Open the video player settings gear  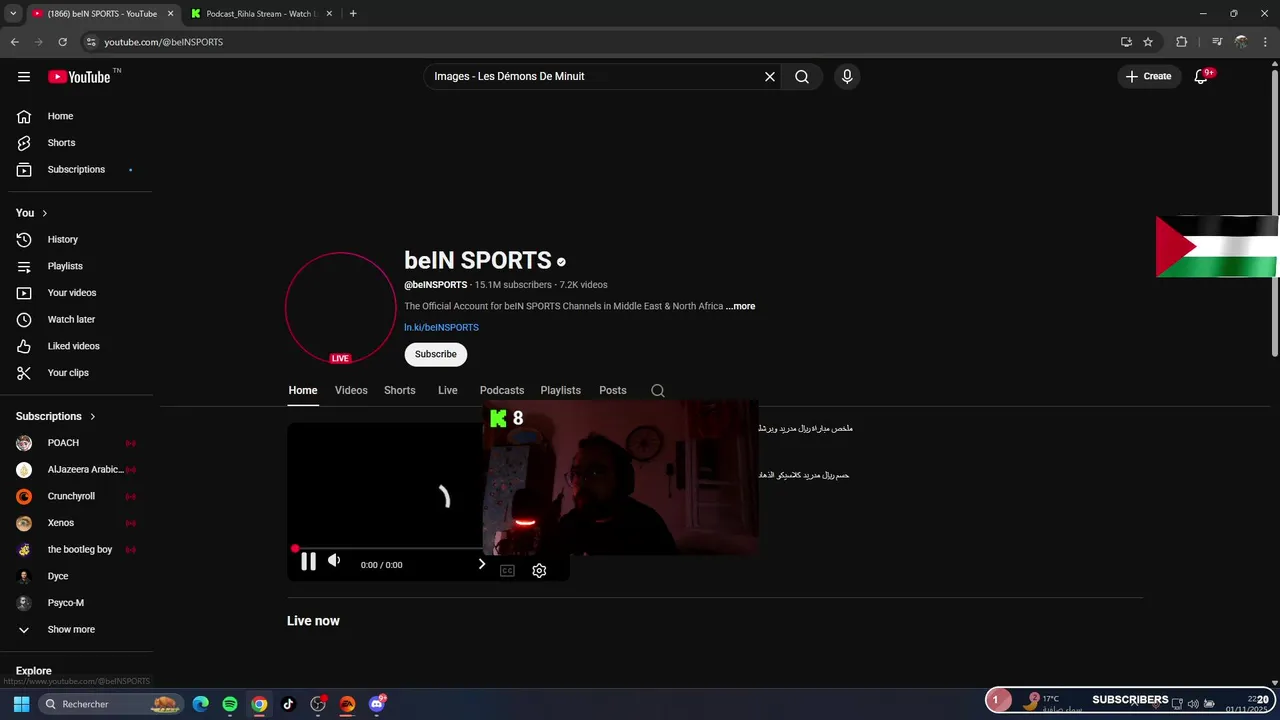[539, 570]
